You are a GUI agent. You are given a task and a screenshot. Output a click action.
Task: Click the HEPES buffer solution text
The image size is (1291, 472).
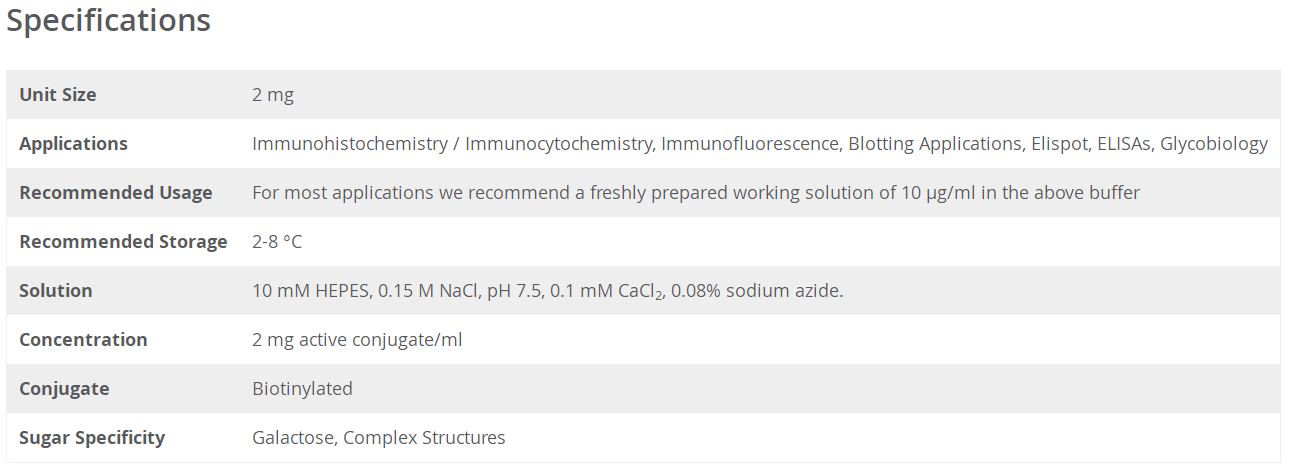(548, 291)
